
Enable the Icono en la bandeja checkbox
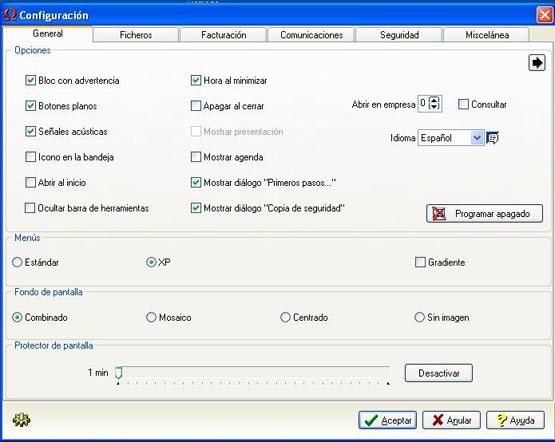30,157
